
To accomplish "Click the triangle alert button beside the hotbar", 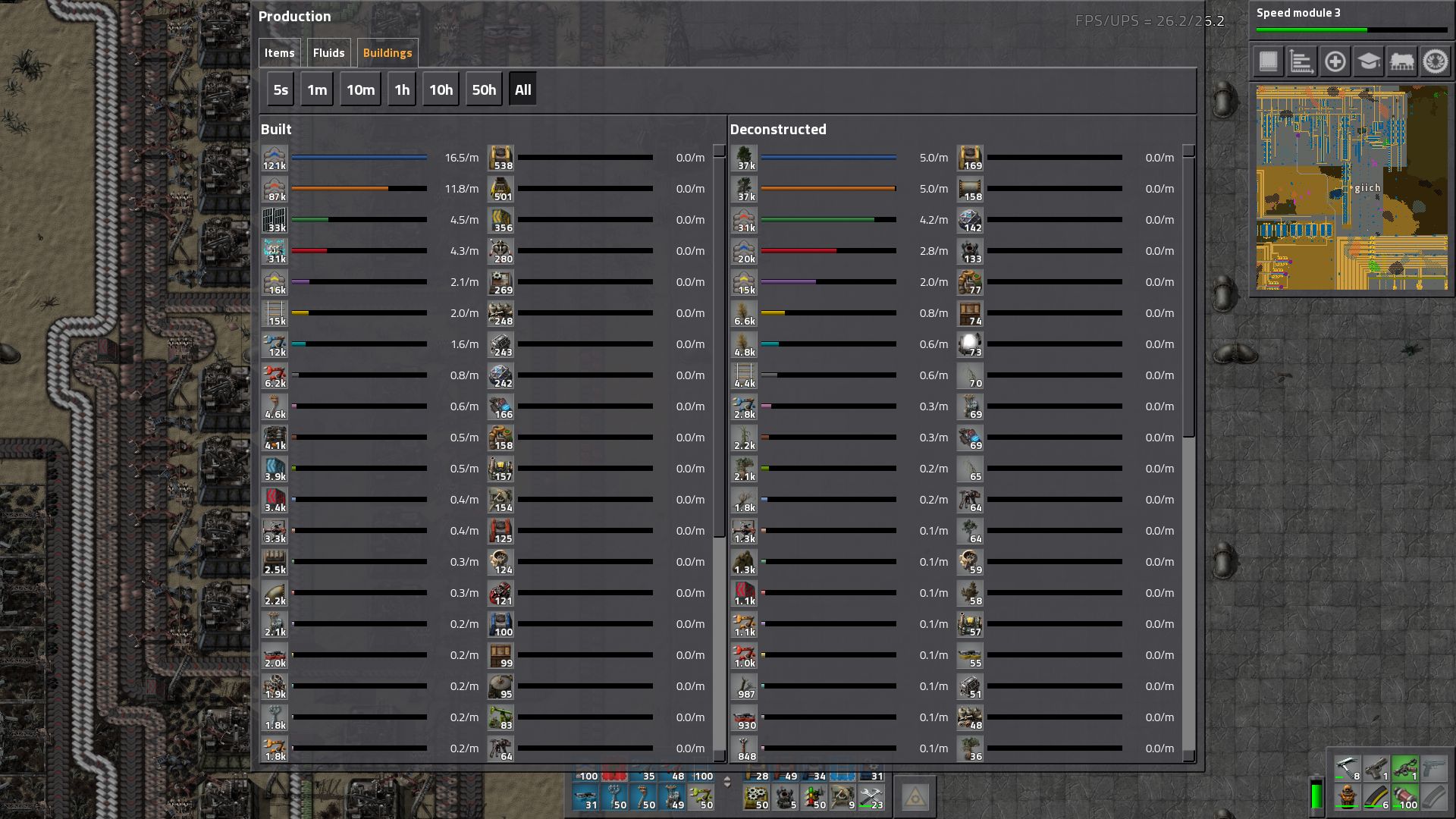I will 915,797.
